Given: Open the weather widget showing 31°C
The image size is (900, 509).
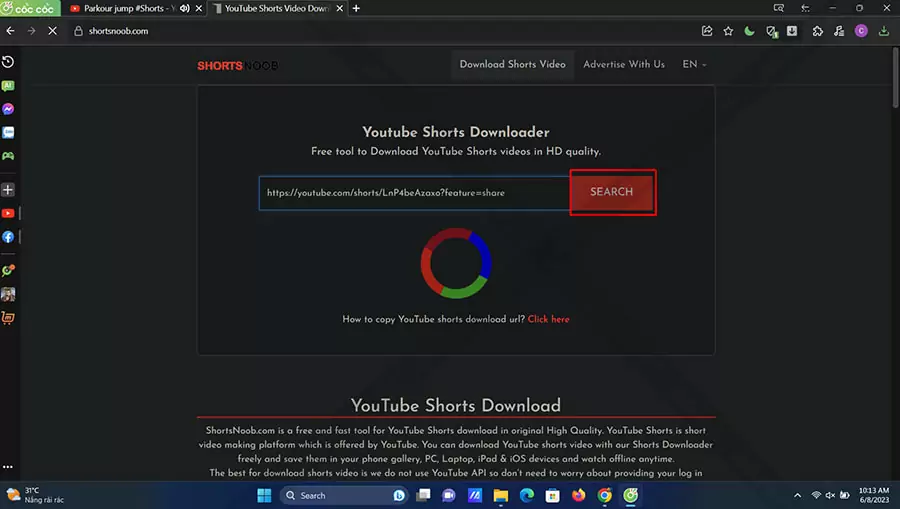Looking at the screenshot, I should [x=36, y=495].
